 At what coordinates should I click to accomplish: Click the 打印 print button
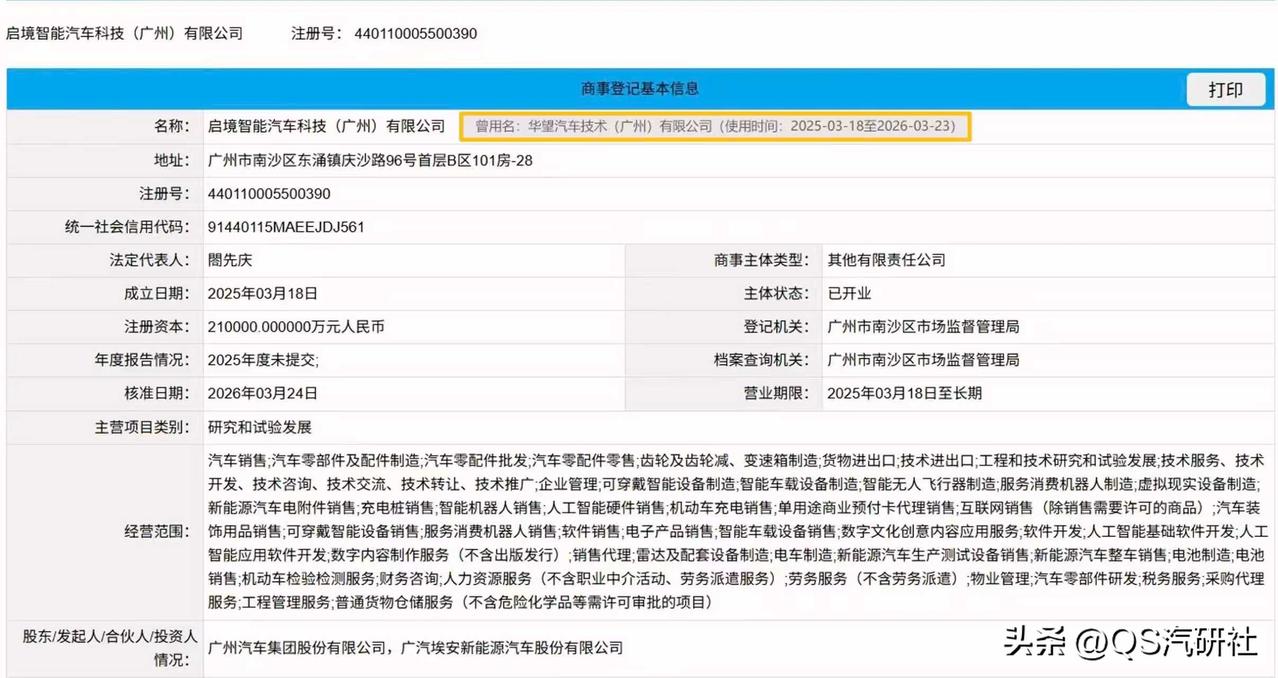click(x=1226, y=89)
